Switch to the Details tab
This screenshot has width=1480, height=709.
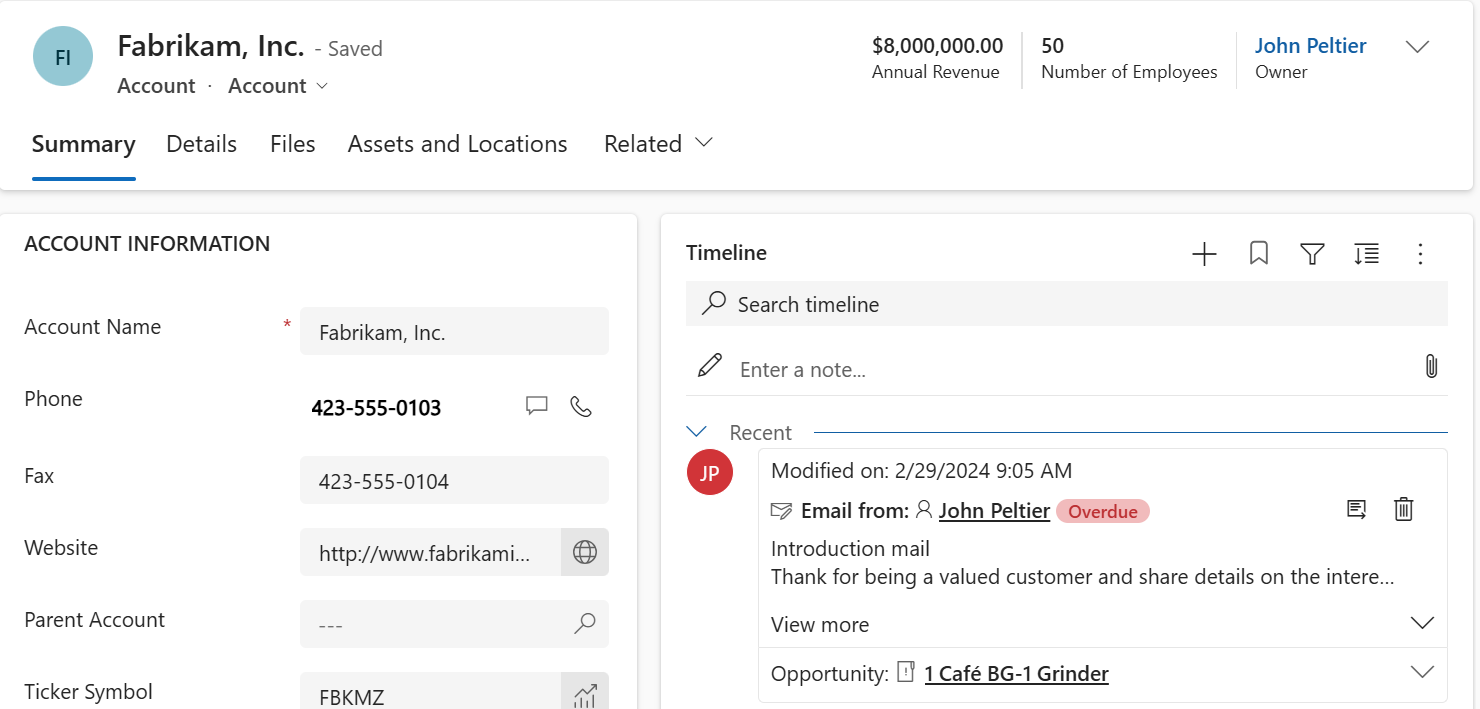point(201,143)
